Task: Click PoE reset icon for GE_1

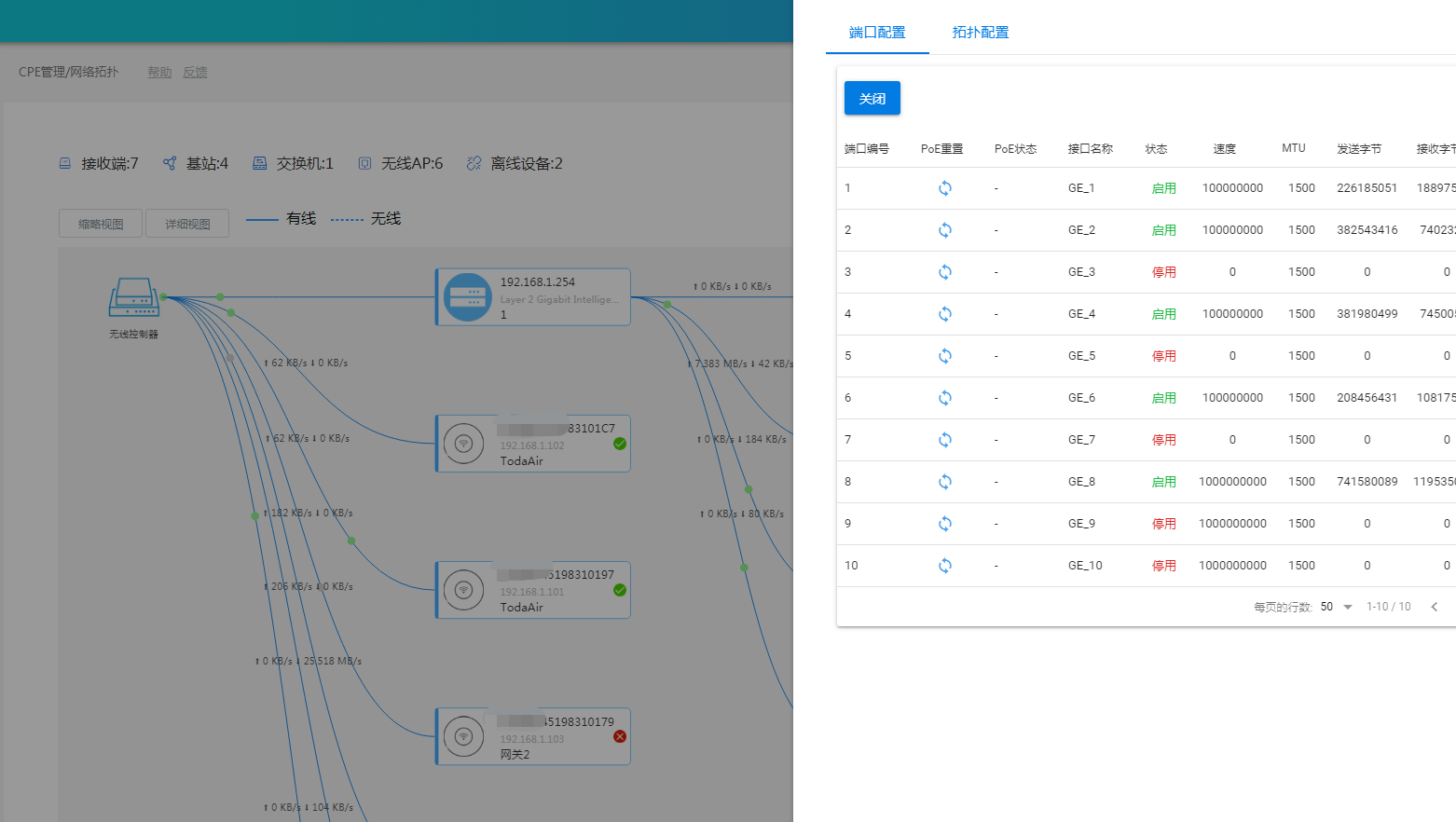Action: click(944, 188)
